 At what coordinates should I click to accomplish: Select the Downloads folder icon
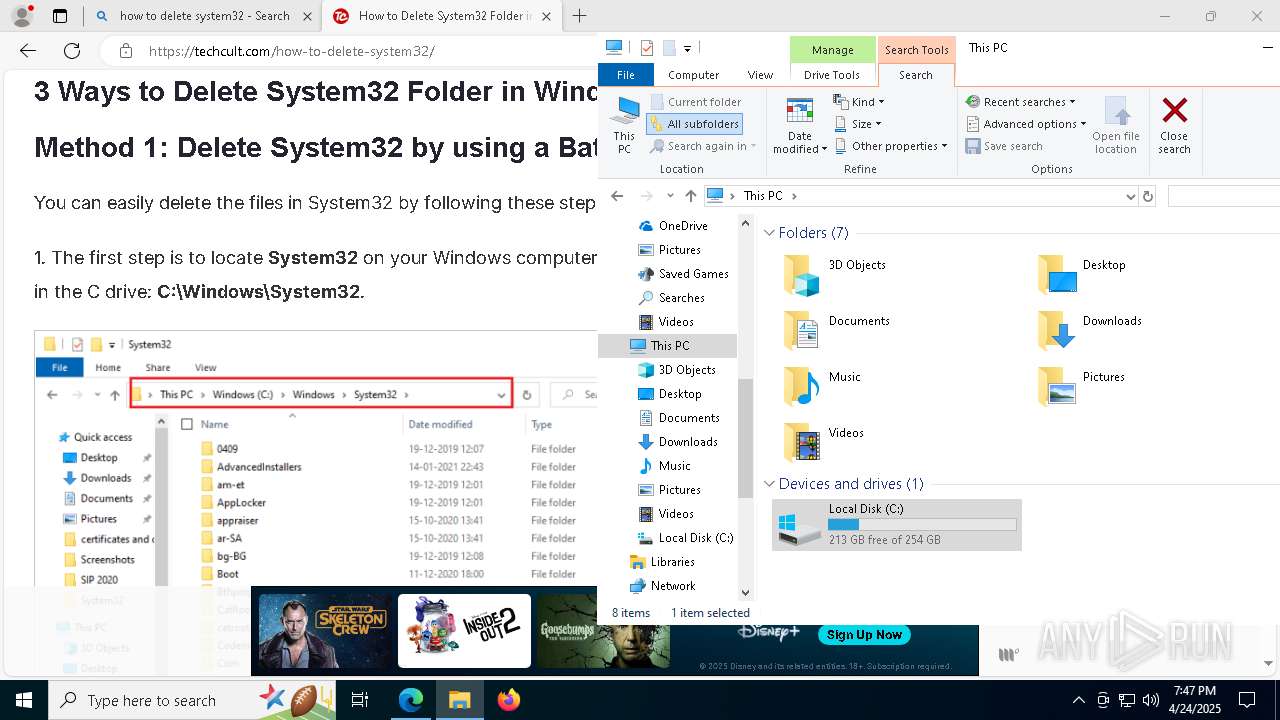click(x=1056, y=330)
